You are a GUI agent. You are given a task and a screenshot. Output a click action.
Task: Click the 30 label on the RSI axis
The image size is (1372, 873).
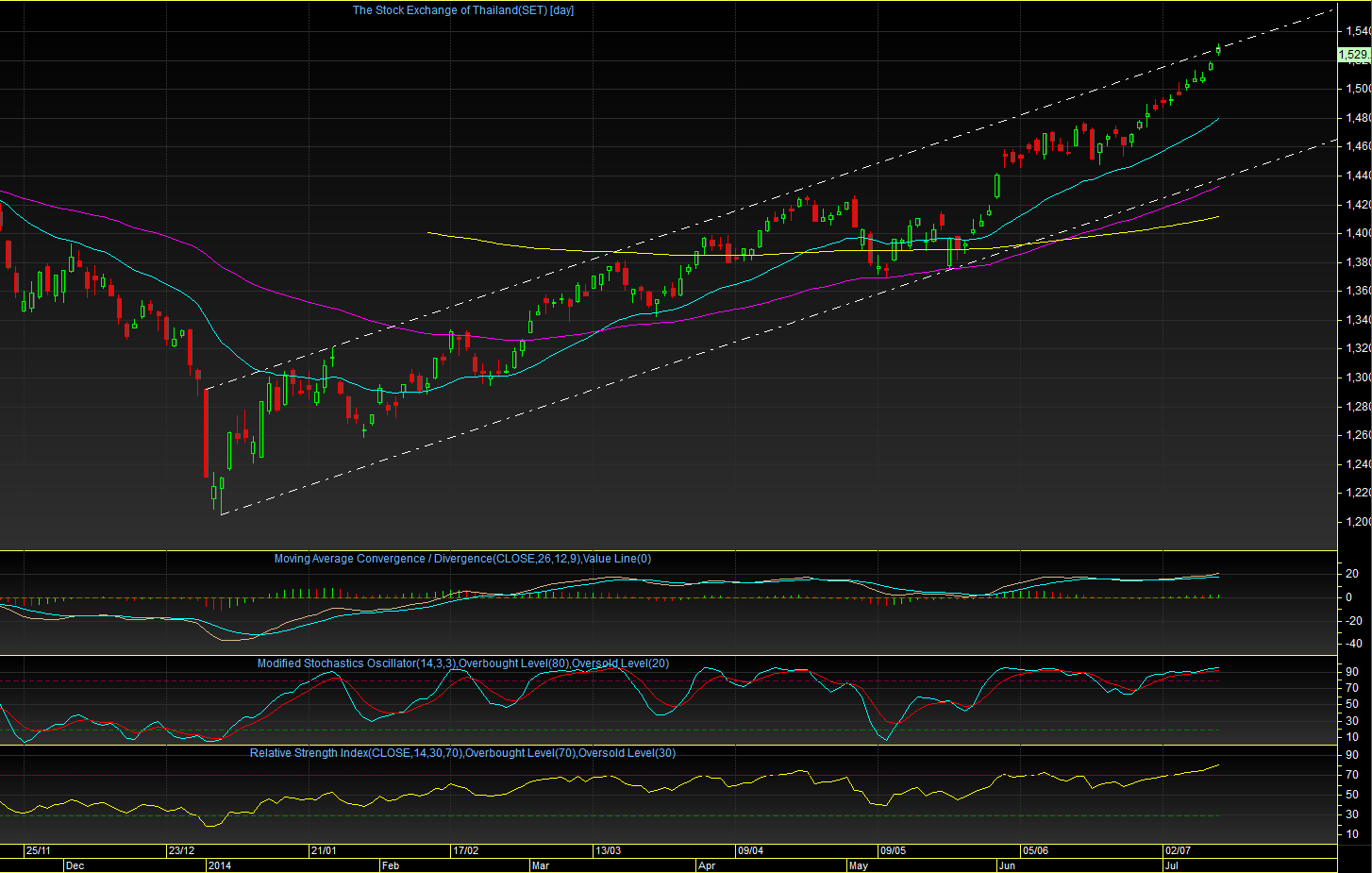click(x=1353, y=814)
